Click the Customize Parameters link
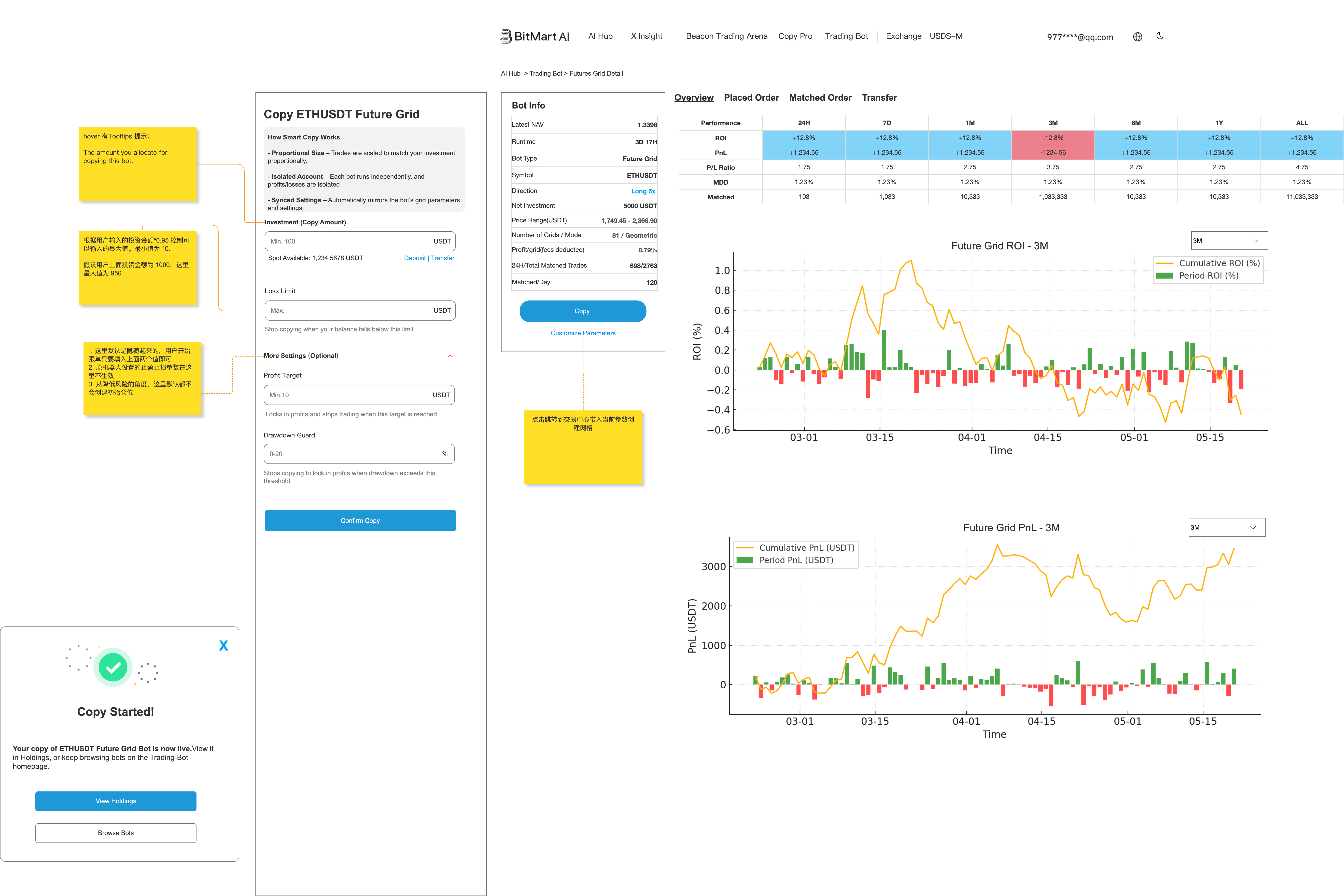 click(x=583, y=333)
